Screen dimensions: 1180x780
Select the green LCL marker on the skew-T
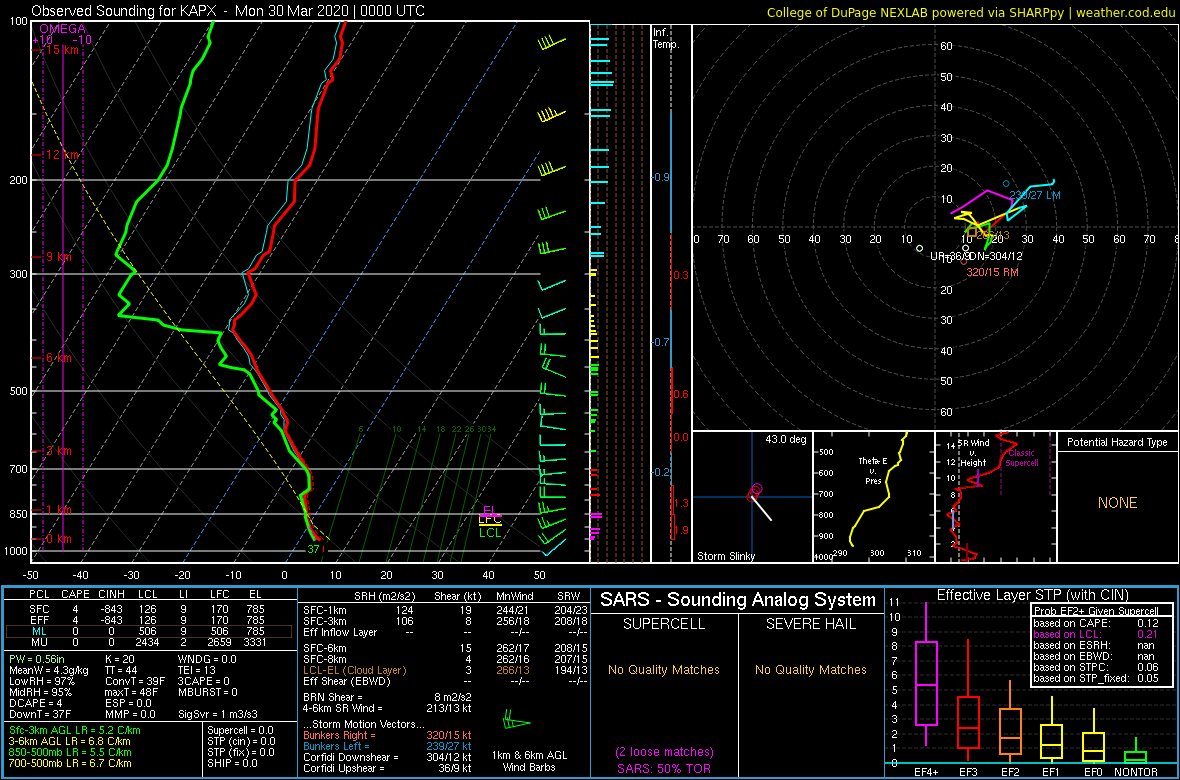click(x=490, y=532)
